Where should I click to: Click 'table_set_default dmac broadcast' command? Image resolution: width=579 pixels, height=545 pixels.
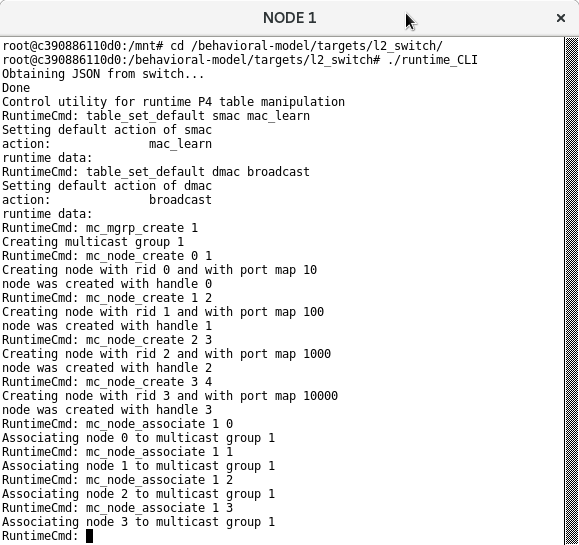pyautogui.click(x=198, y=172)
